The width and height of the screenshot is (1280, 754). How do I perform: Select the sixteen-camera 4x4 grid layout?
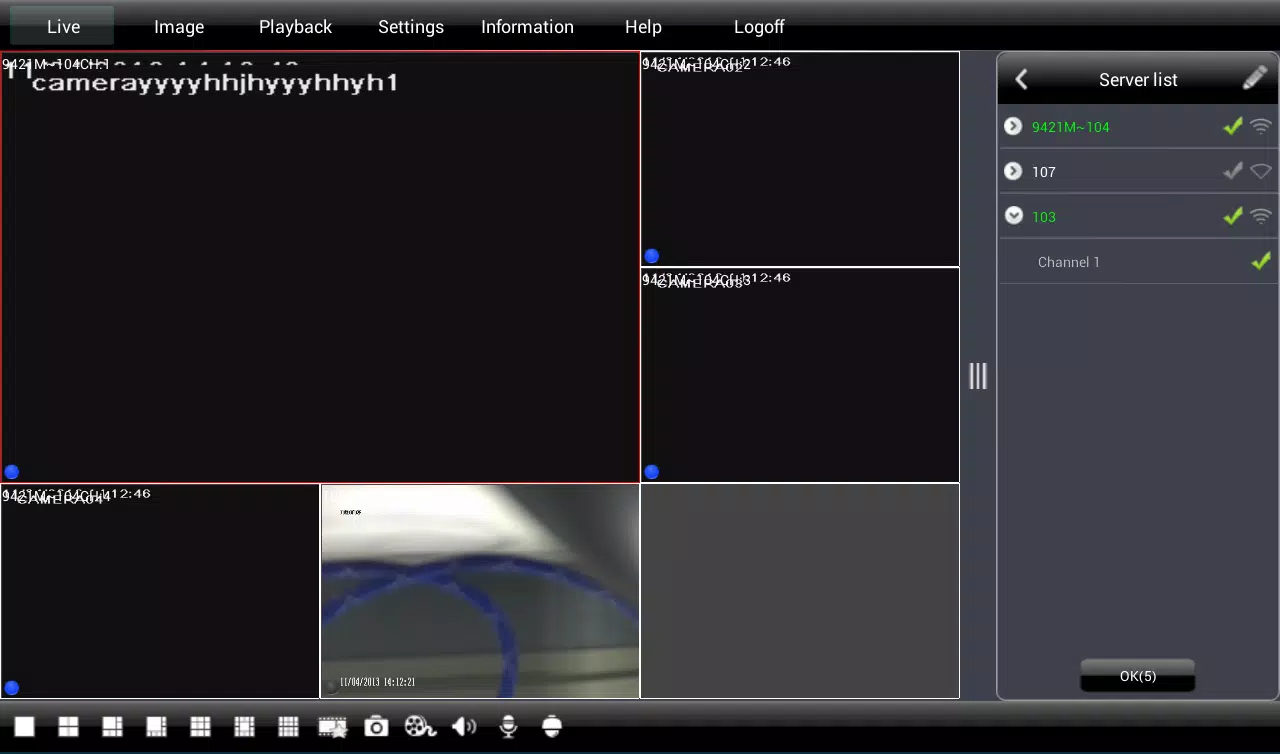pyautogui.click(x=288, y=727)
